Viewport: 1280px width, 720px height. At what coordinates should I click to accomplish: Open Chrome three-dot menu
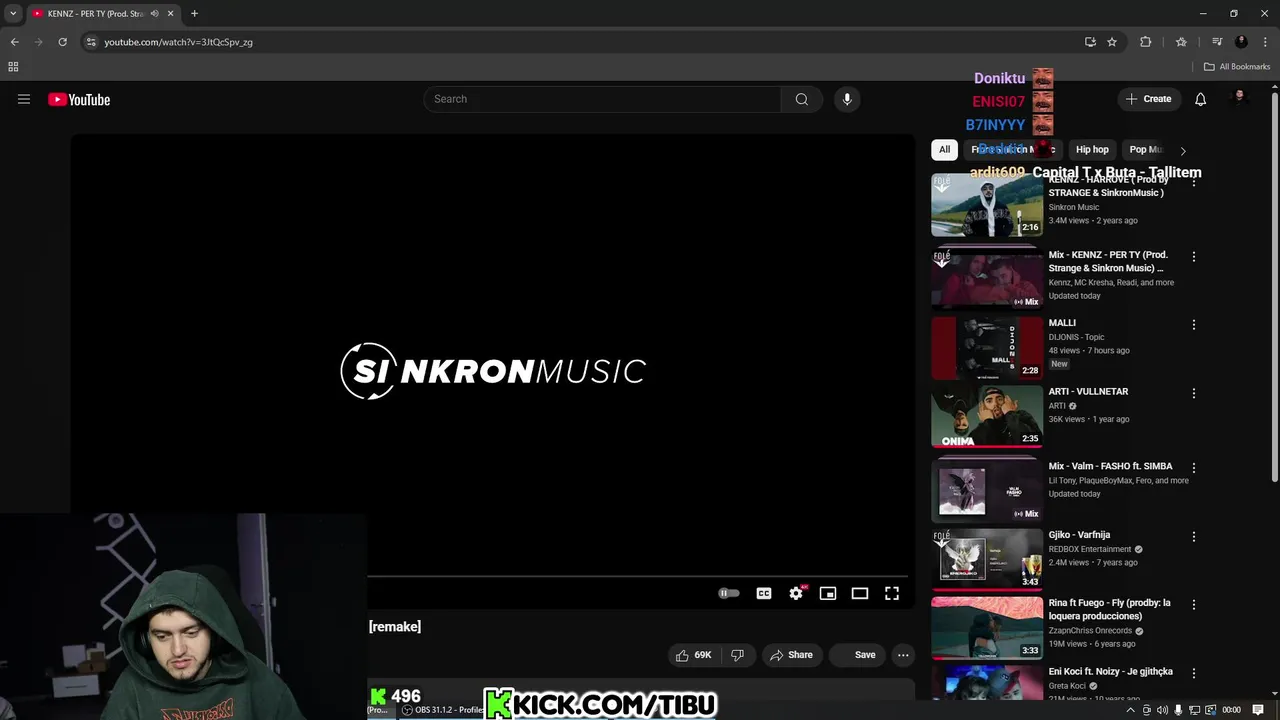pyautogui.click(x=1265, y=42)
